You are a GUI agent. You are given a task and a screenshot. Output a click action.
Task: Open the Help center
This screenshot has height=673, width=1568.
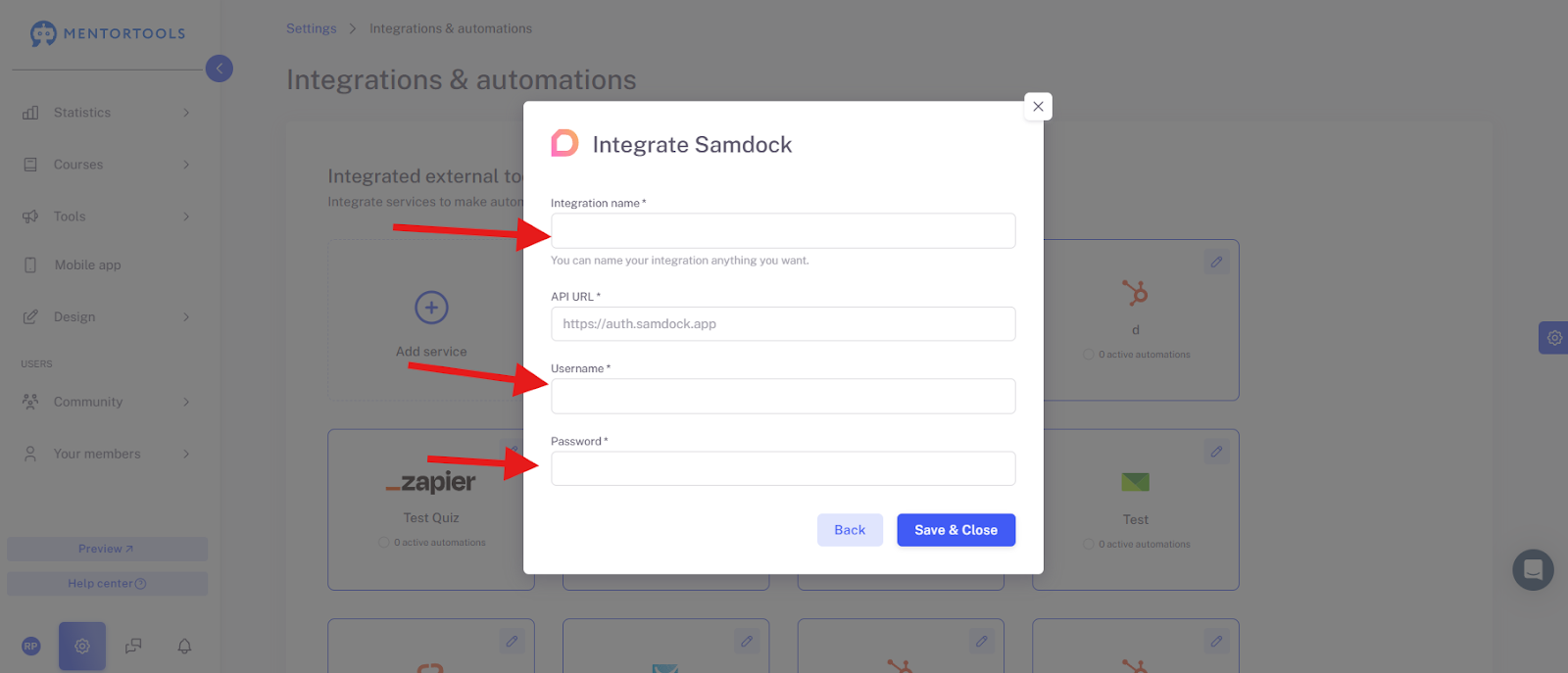point(107,584)
